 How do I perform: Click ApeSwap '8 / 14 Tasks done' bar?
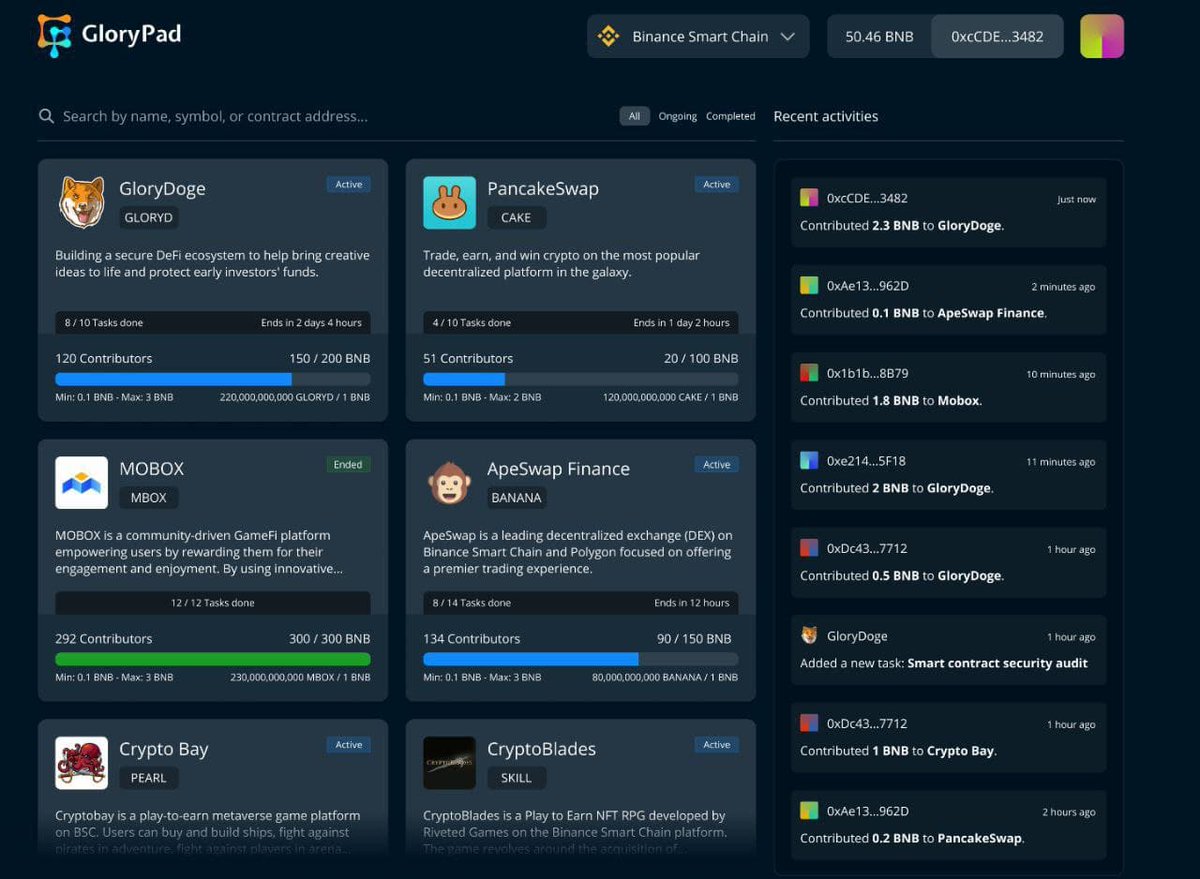[x=581, y=603]
